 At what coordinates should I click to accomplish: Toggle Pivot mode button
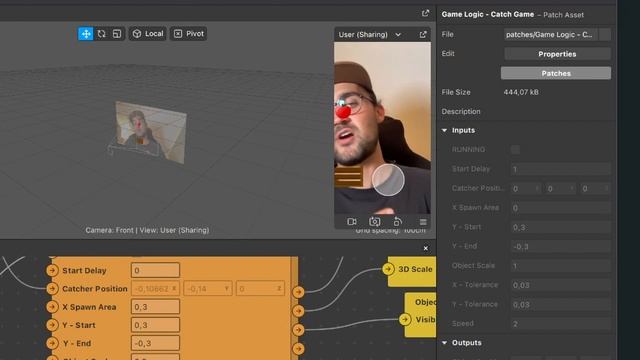(189, 34)
